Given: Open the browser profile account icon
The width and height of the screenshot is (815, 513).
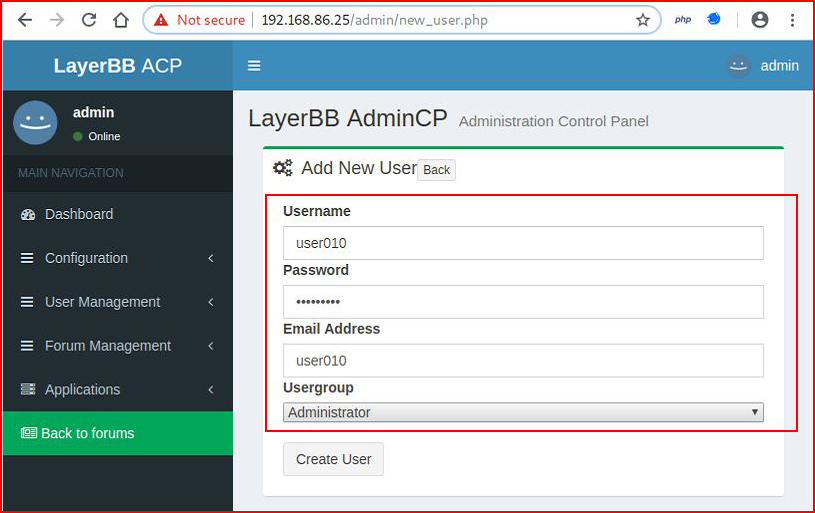Looking at the screenshot, I should click(760, 20).
